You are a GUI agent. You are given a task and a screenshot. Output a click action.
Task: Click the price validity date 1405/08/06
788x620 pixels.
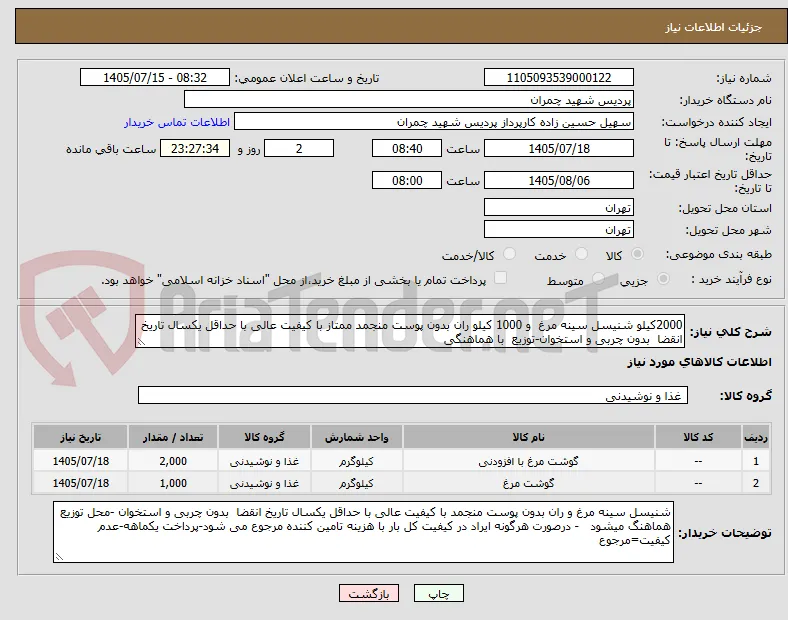pos(559,180)
